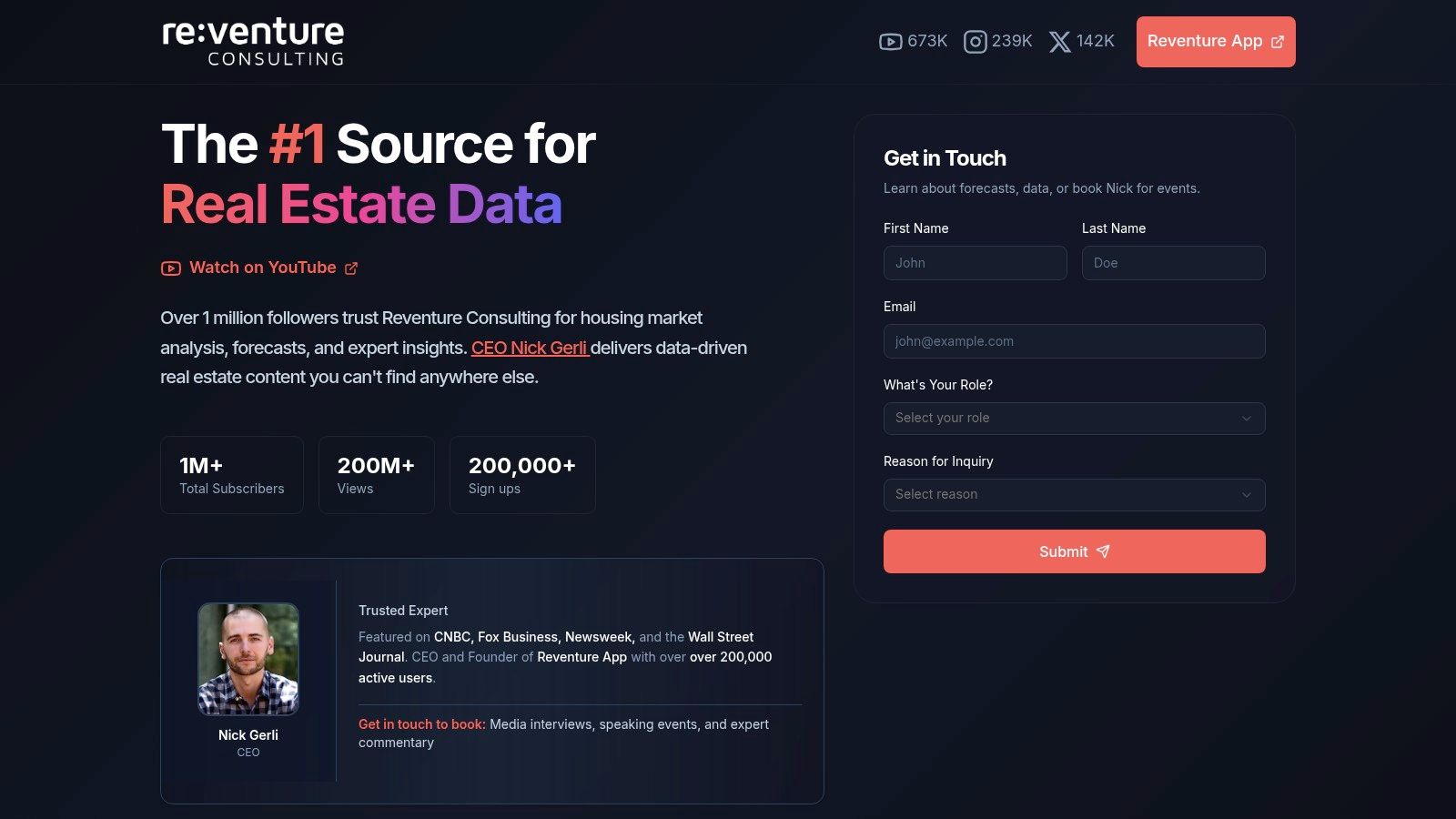The image size is (1456, 819).
Task: Expand the Select your role dropdown
Action: tap(1075, 419)
